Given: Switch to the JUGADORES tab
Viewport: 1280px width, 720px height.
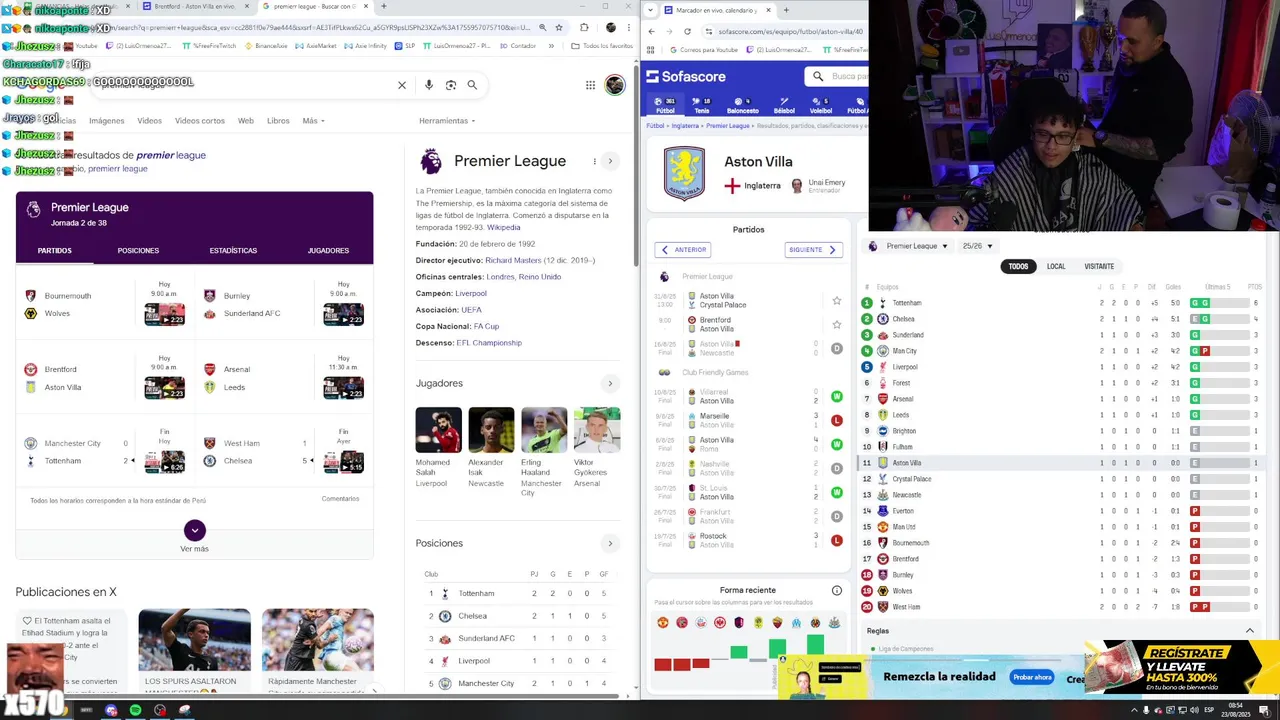Looking at the screenshot, I should point(328,251).
